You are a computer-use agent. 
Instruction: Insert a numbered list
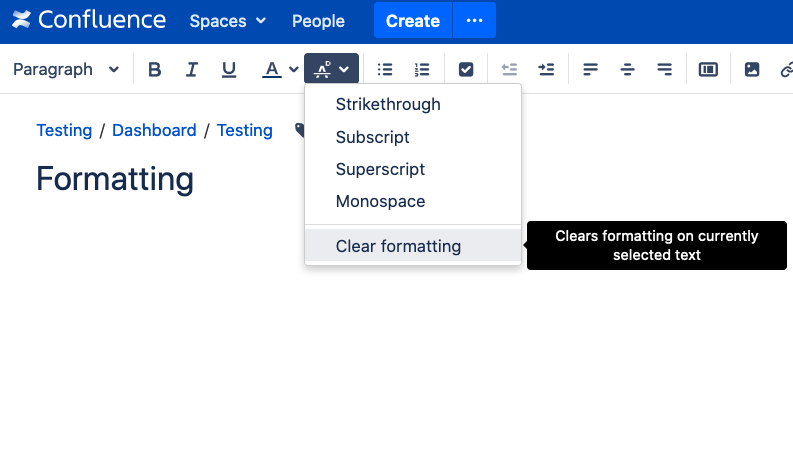pyautogui.click(x=422, y=69)
